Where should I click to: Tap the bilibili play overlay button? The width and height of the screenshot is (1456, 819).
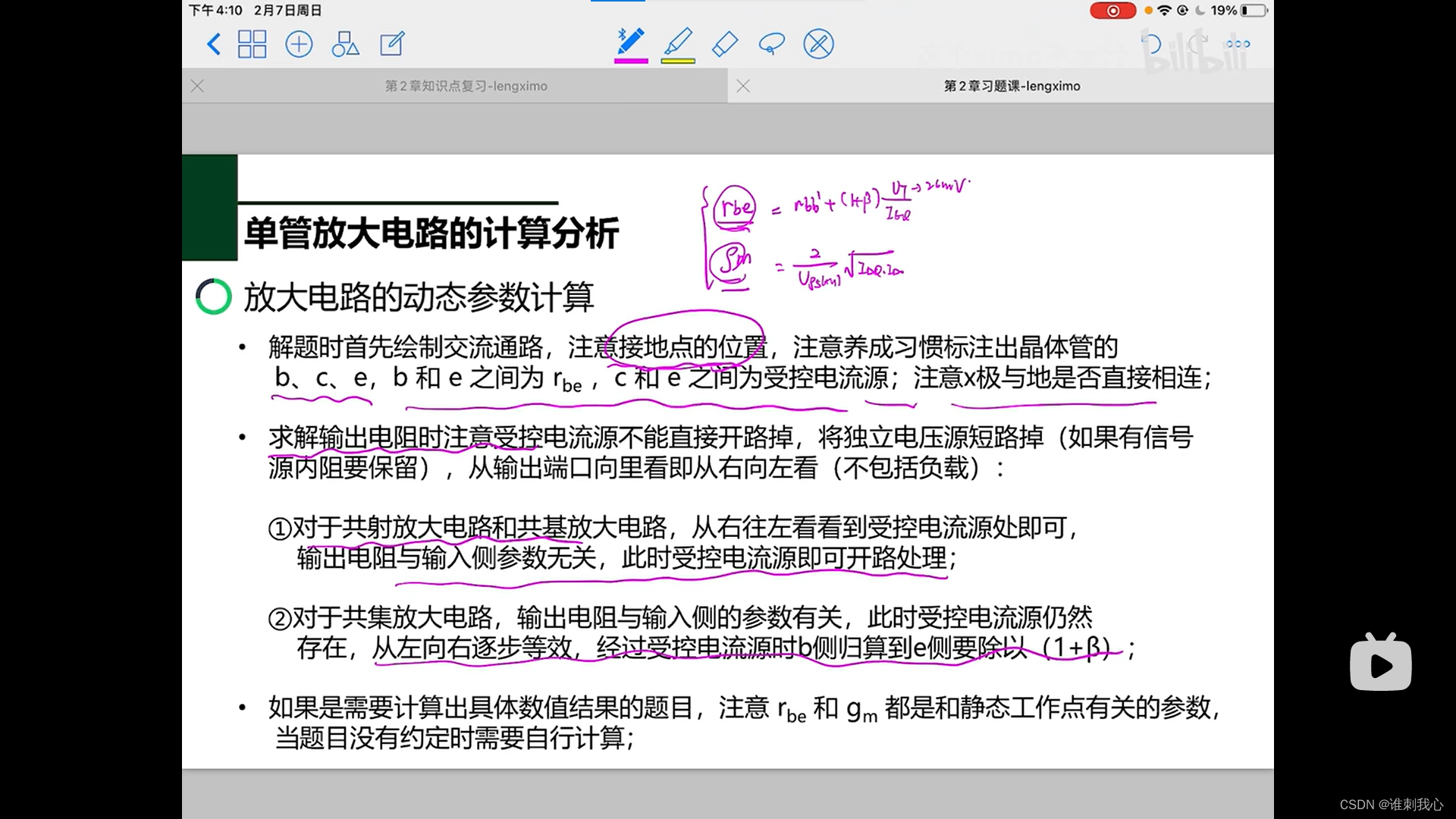click(x=1380, y=664)
